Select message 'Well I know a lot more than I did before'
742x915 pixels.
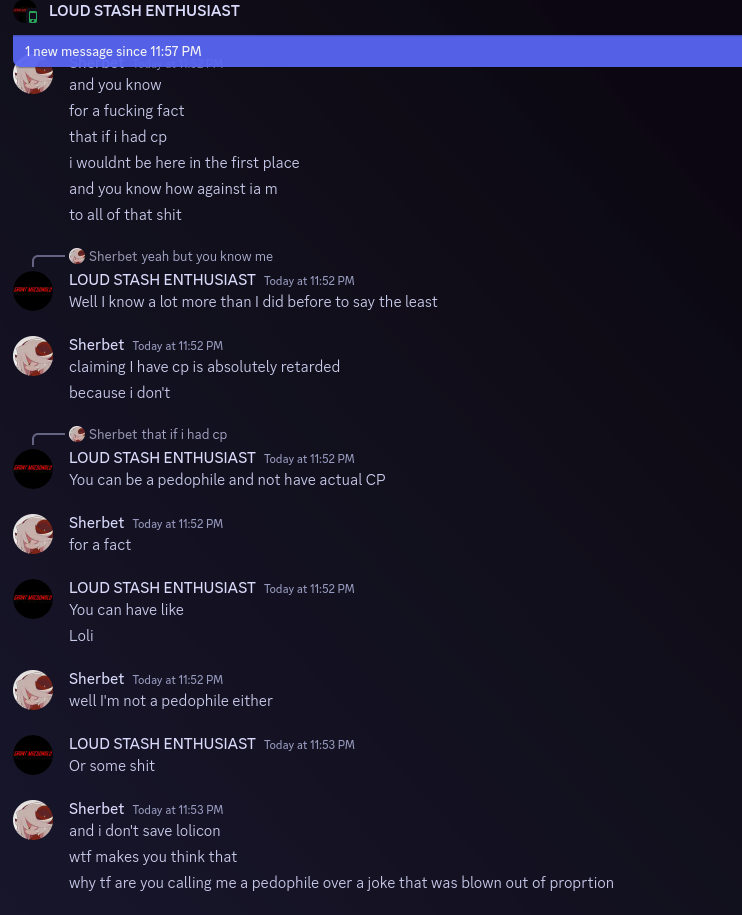(x=253, y=302)
